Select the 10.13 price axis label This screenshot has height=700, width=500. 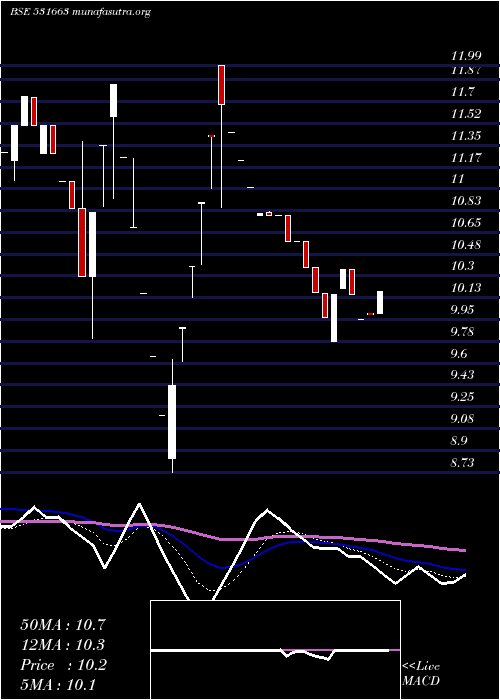coord(466,288)
